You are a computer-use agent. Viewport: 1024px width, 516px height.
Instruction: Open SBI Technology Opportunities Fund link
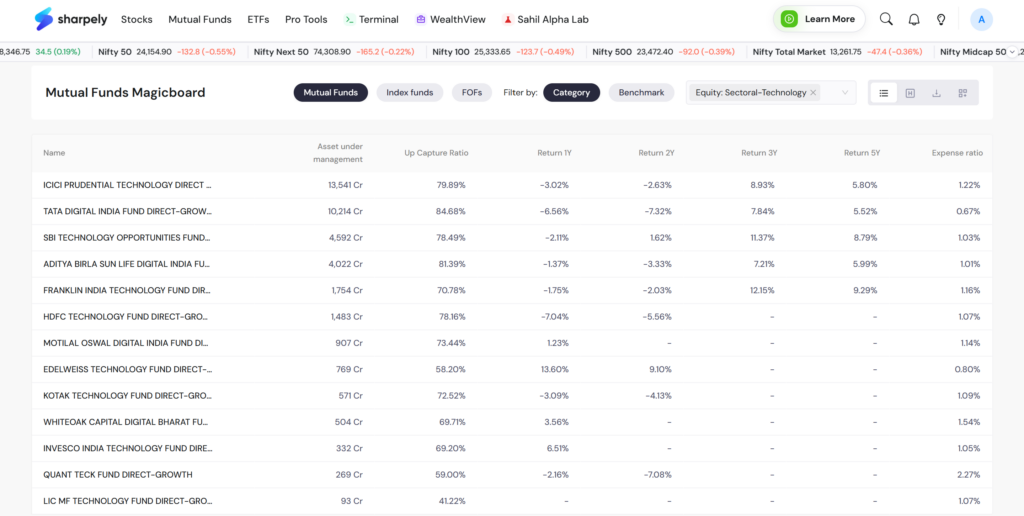point(126,238)
